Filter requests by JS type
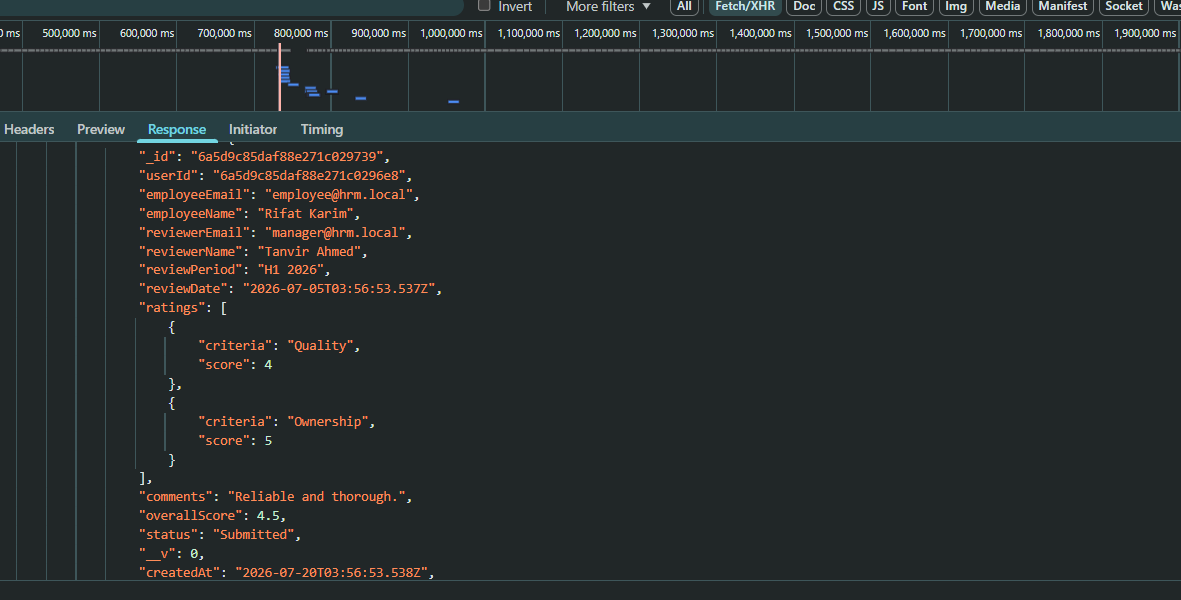Viewport: 1181px width, 600px height. pos(878,6)
